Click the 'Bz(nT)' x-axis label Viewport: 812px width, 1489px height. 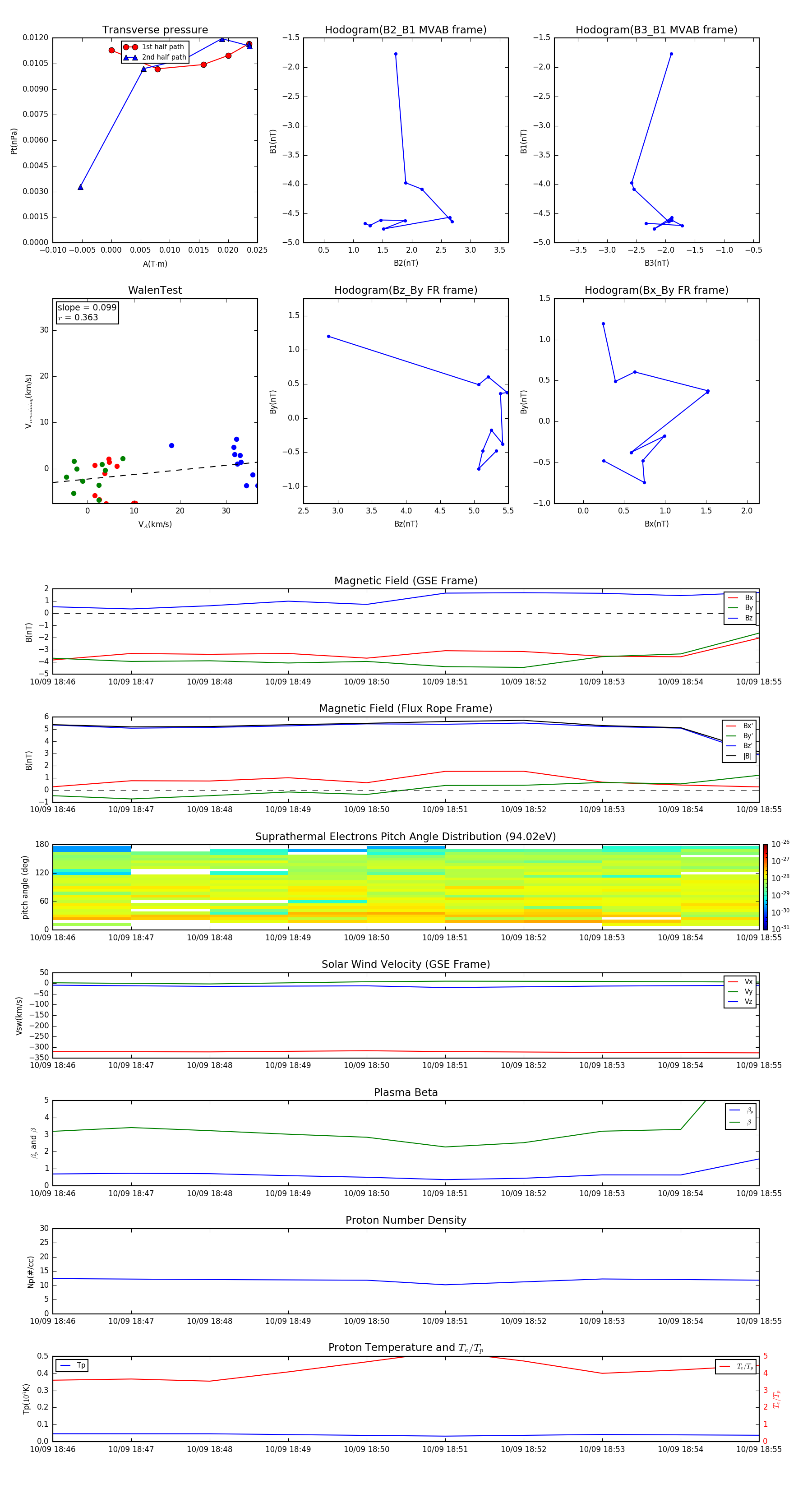click(406, 524)
